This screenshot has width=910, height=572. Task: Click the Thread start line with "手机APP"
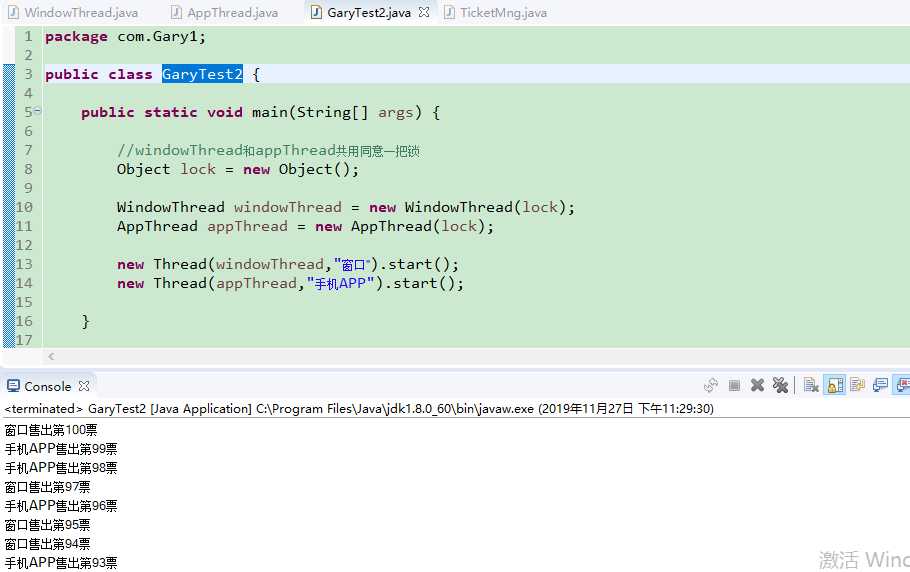pos(290,284)
